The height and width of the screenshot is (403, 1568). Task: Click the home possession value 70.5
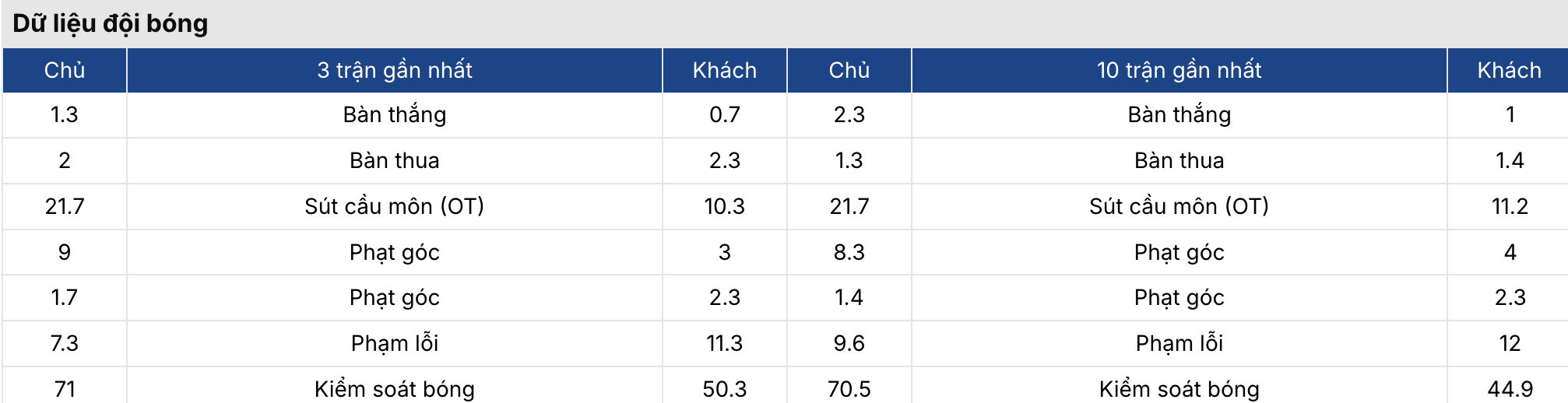click(849, 388)
